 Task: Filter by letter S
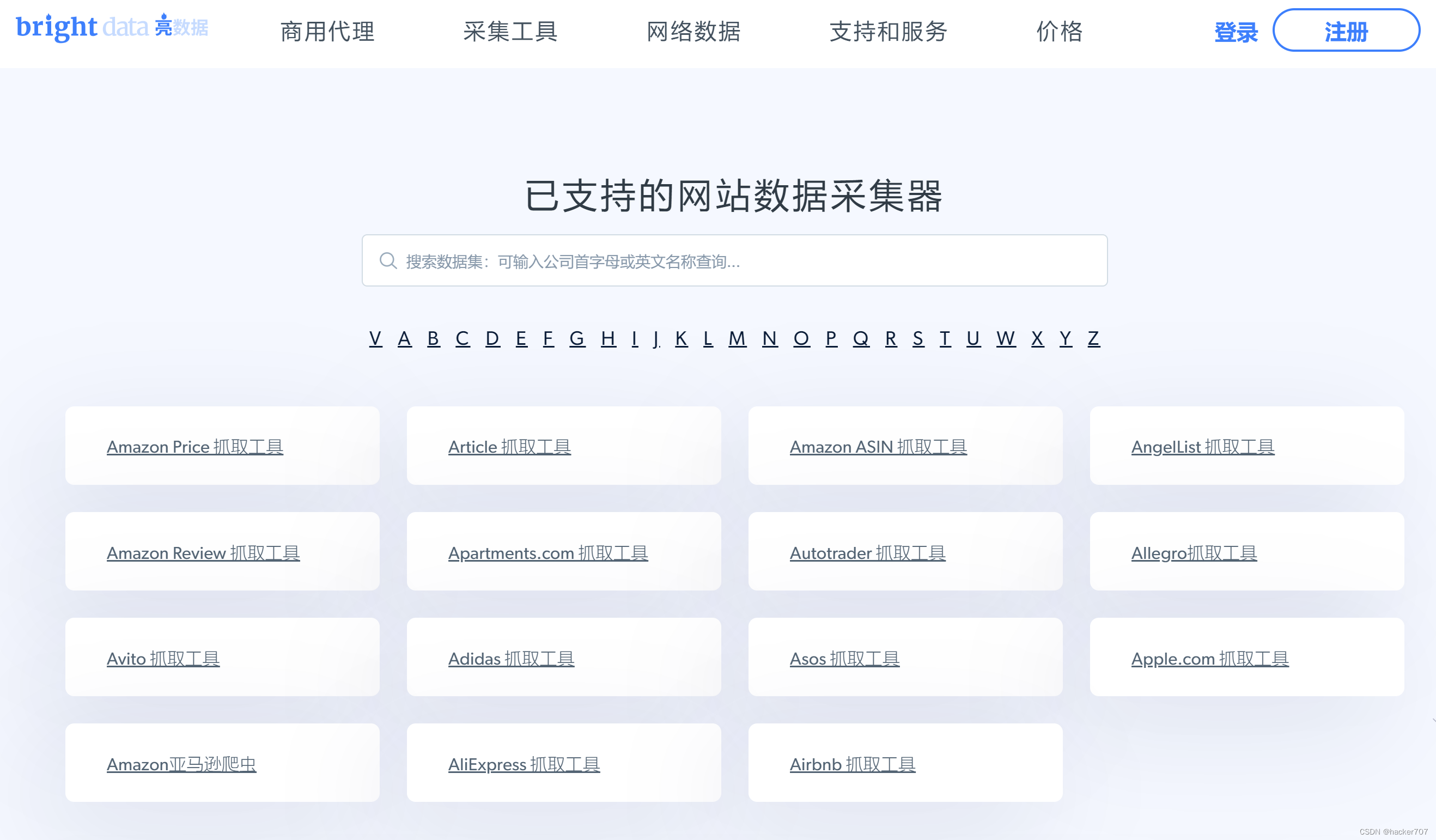pos(918,338)
